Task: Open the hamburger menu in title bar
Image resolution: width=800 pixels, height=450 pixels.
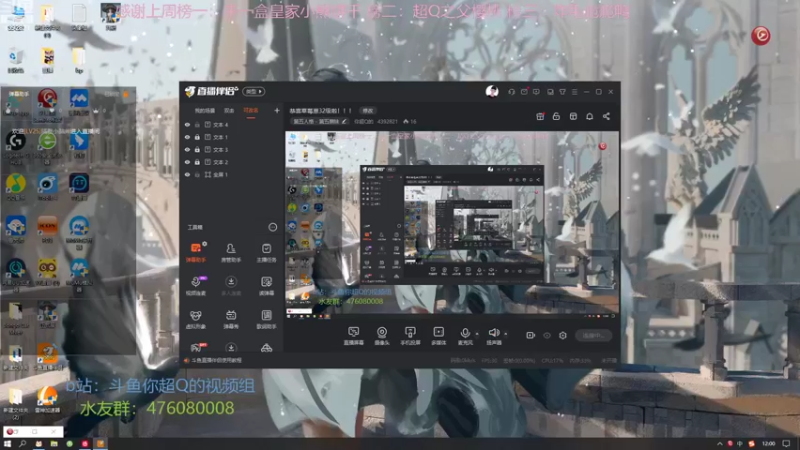Action: pos(574,92)
